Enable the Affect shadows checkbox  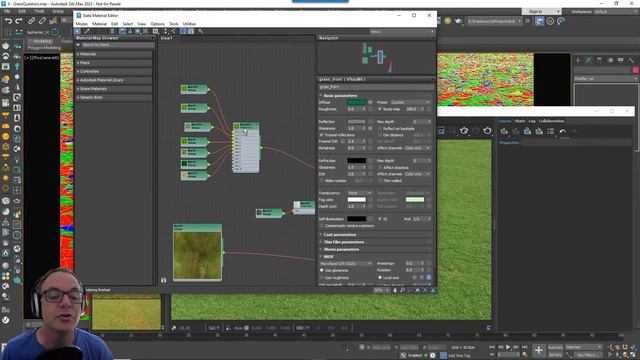tap(380, 167)
